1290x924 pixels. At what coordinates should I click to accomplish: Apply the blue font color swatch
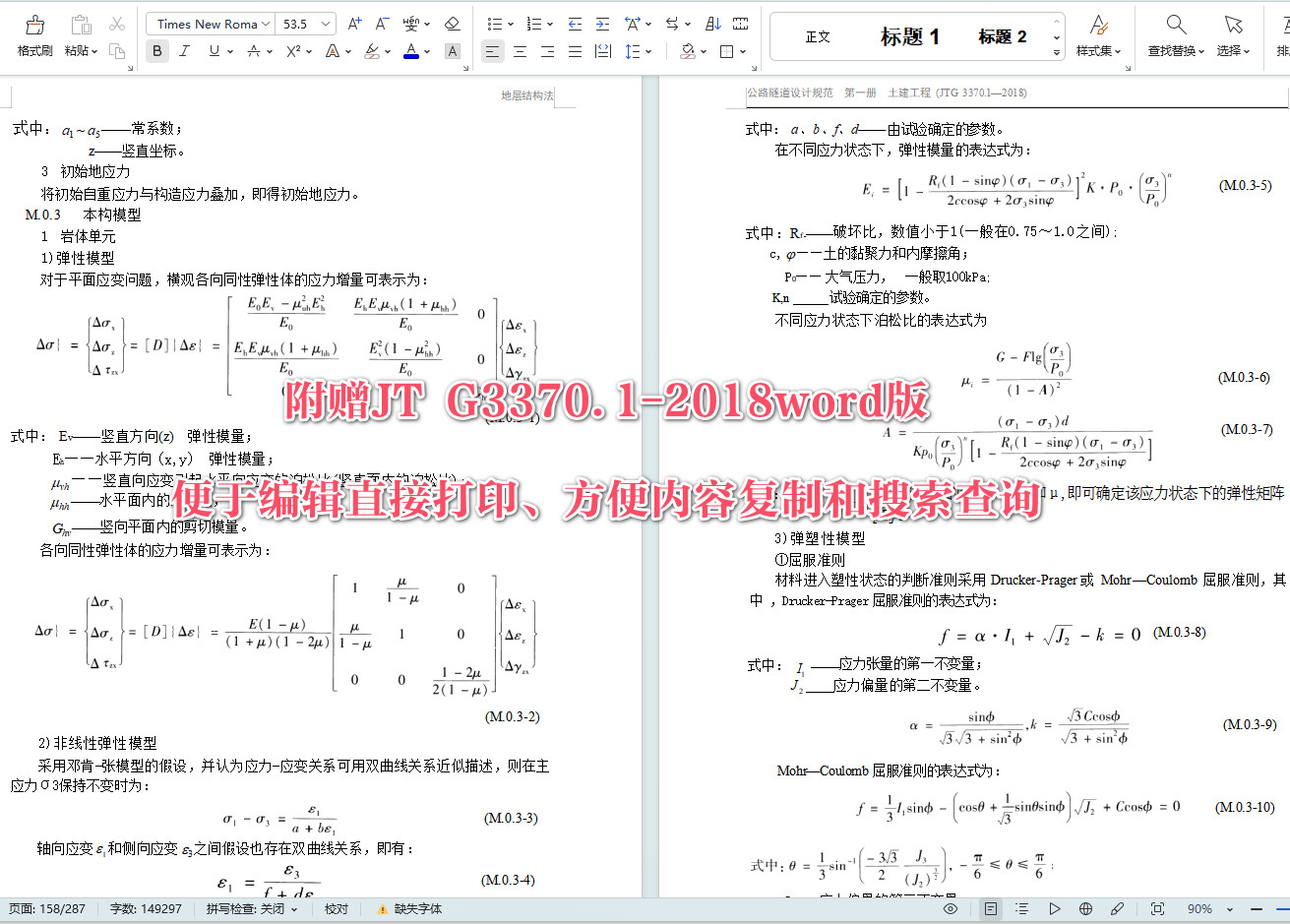(410, 51)
